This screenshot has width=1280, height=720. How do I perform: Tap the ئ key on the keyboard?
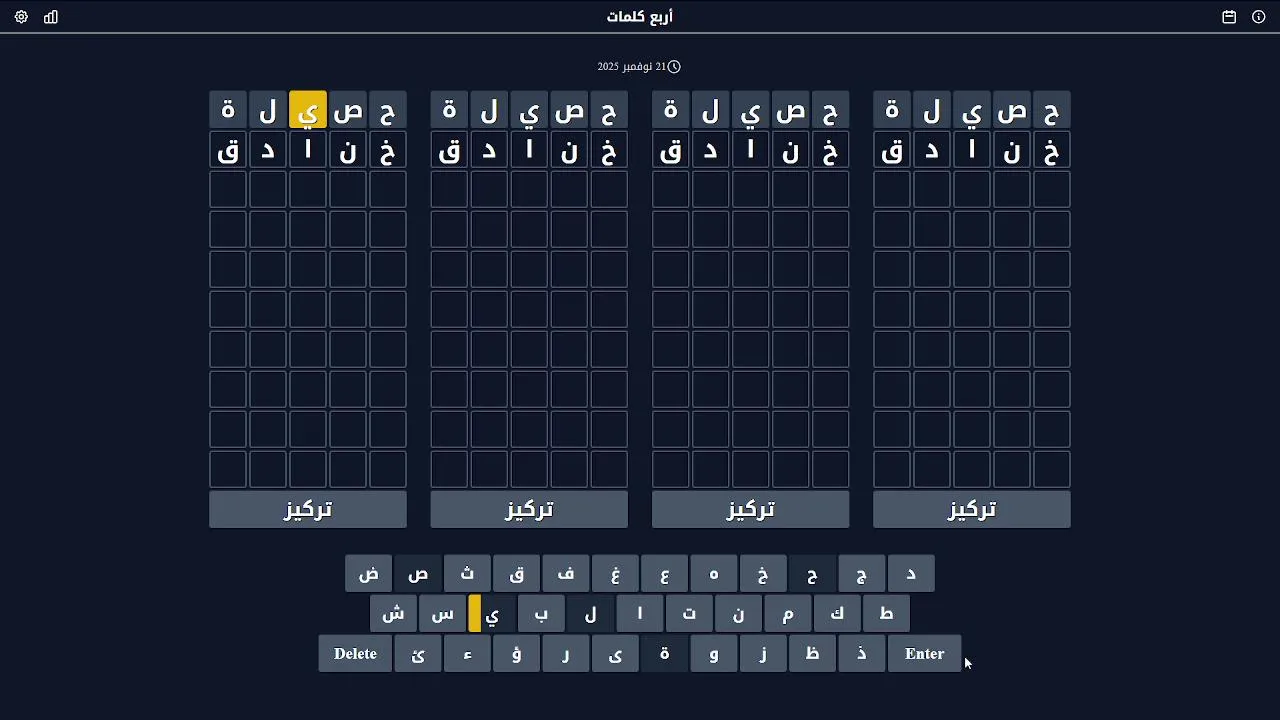tap(418, 654)
